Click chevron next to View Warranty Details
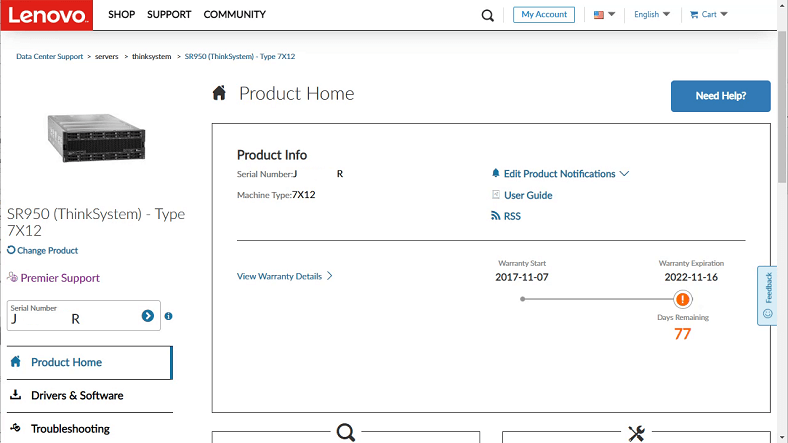 pyautogui.click(x=330, y=276)
